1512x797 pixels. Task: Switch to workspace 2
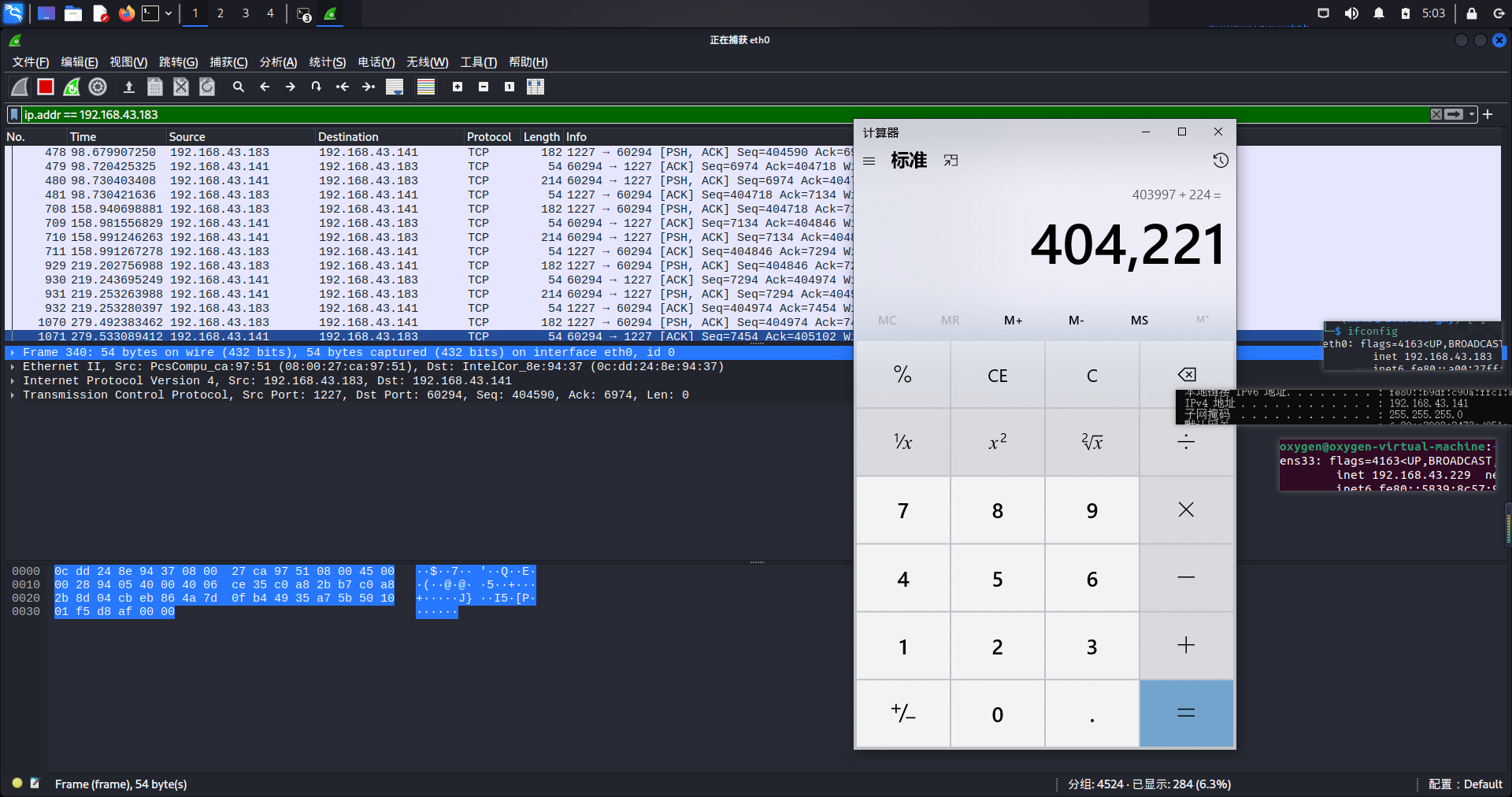tap(220, 13)
